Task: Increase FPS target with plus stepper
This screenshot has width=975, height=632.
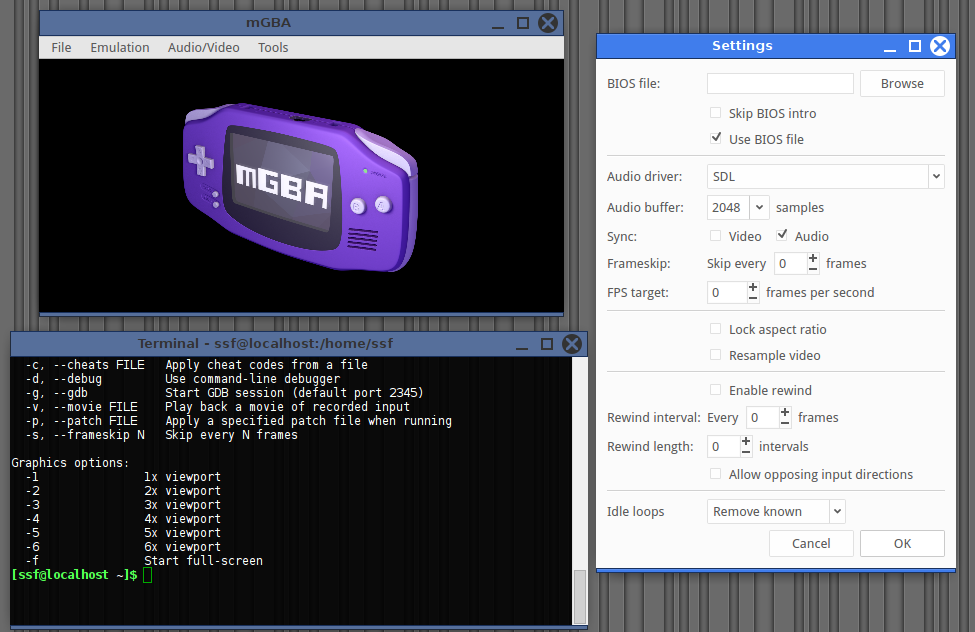Action: point(753,287)
